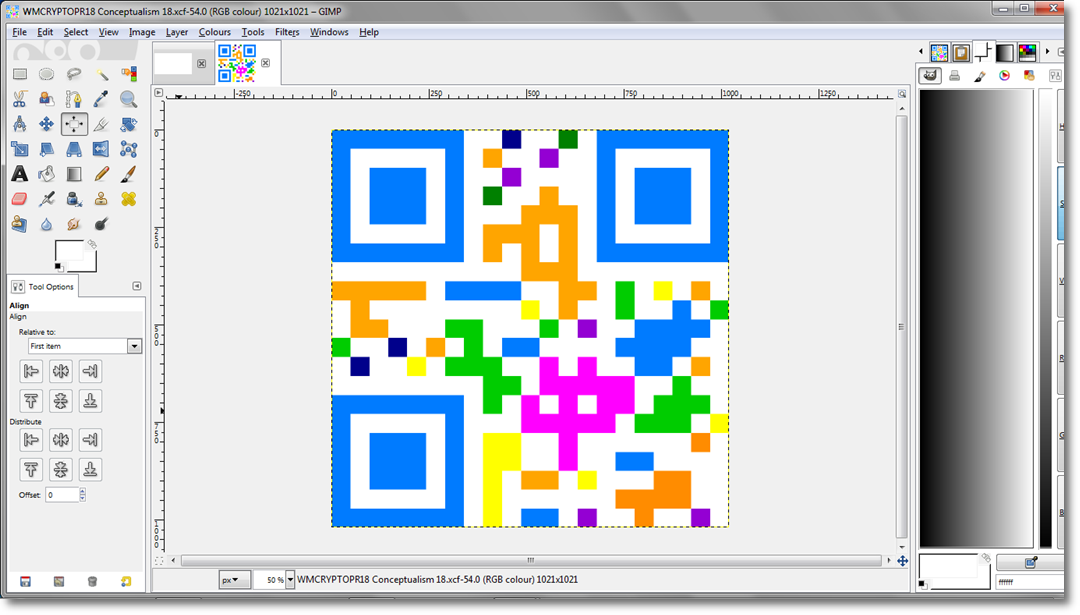Viewport: 1080px width, 615px height.
Task: Reset toolbox colours to black and white
Action: [x=58, y=267]
